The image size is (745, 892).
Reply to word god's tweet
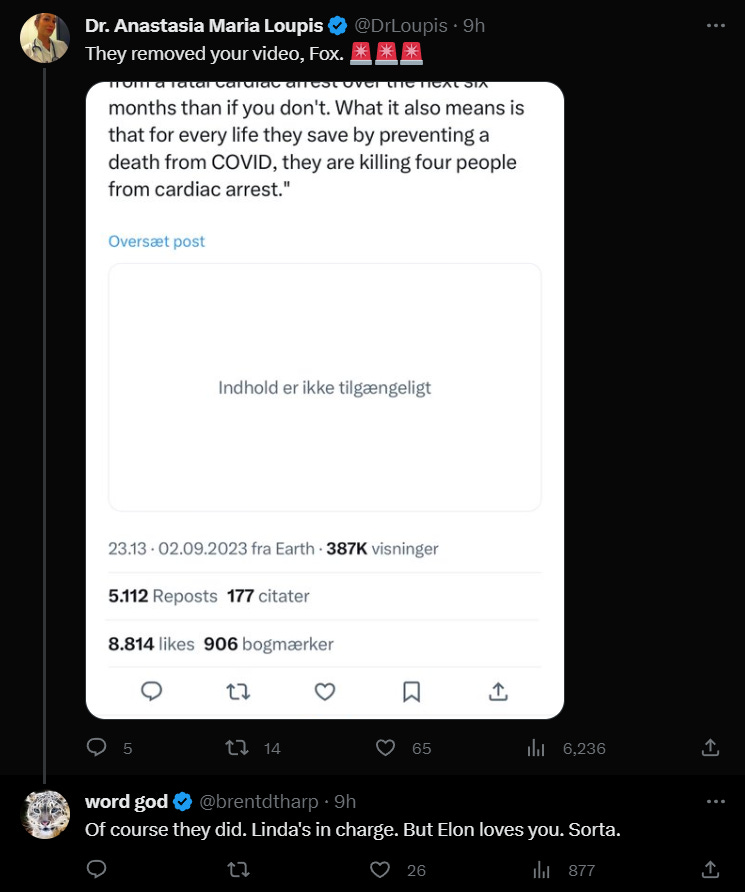point(97,869)
